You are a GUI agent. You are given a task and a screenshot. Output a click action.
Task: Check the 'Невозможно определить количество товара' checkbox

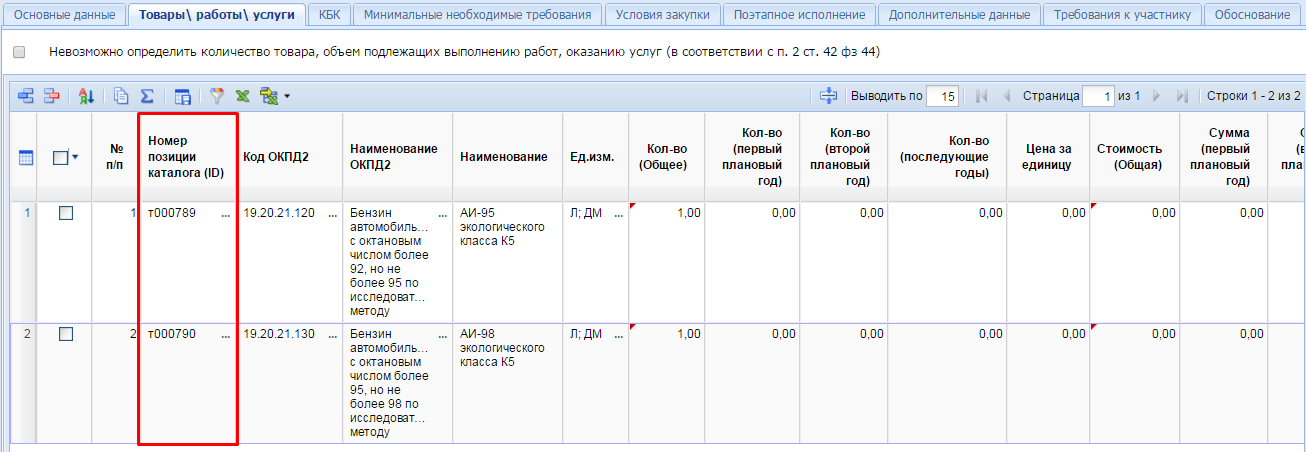pos(19,52)
